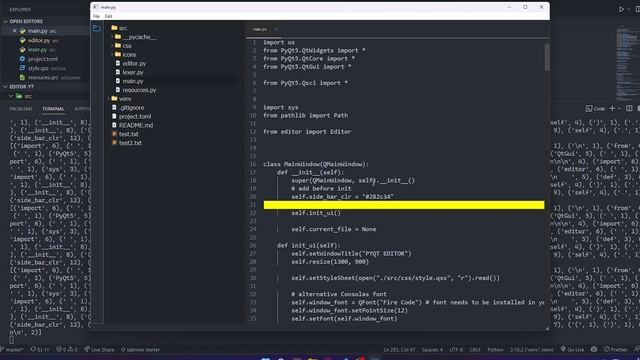
Task: Click the code line 'self.init_ui()'
Action: [x=316, y=213]
